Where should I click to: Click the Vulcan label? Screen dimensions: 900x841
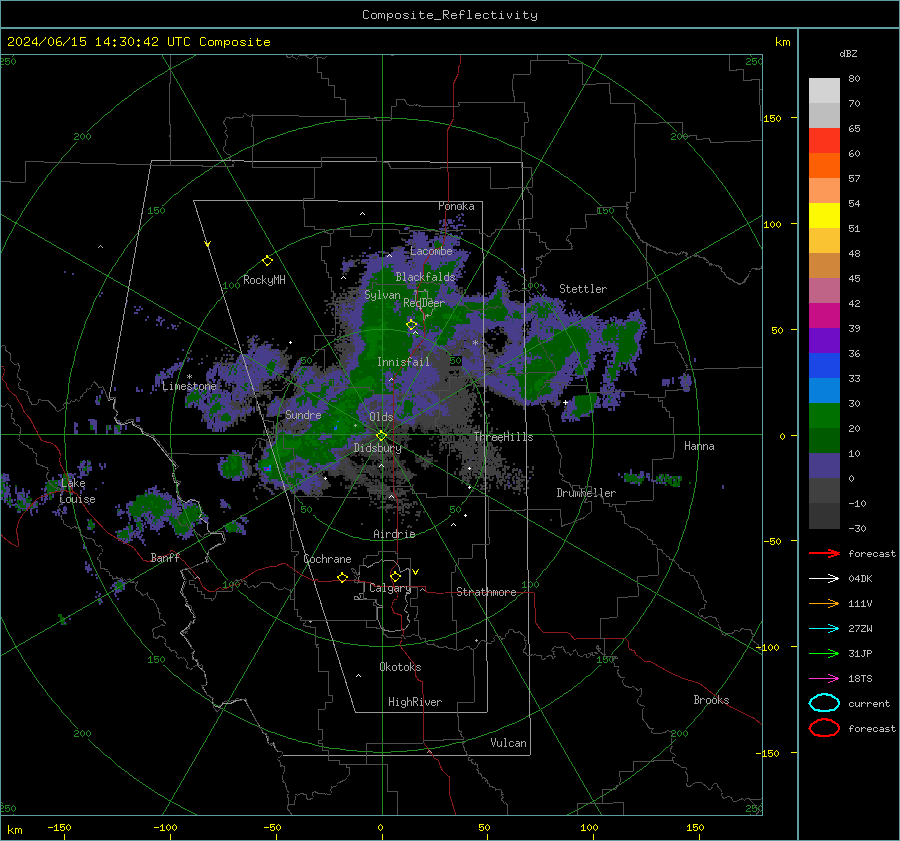(x=509, y=743)
